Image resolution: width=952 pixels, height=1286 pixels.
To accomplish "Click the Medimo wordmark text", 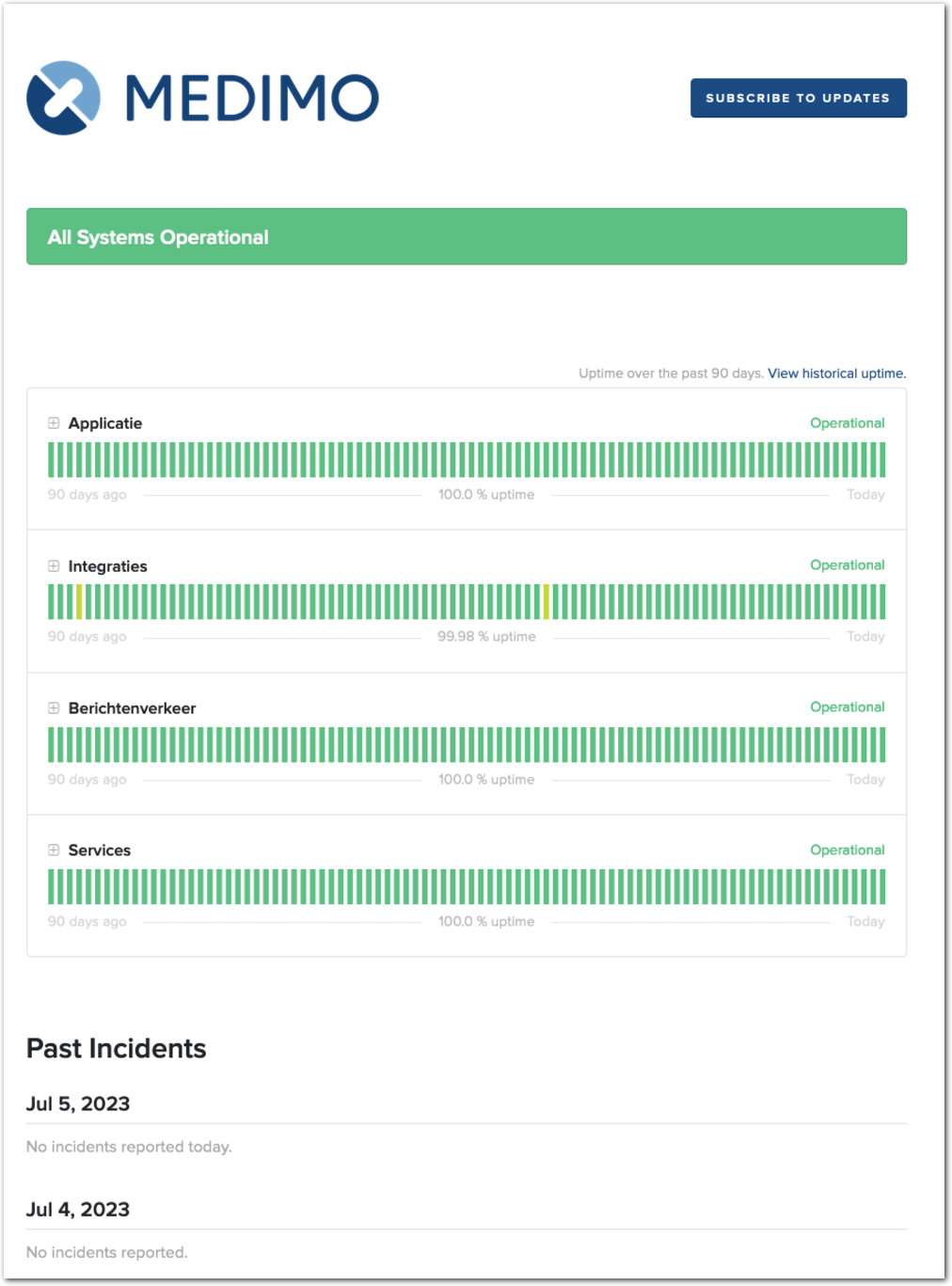I will point(252,98).
